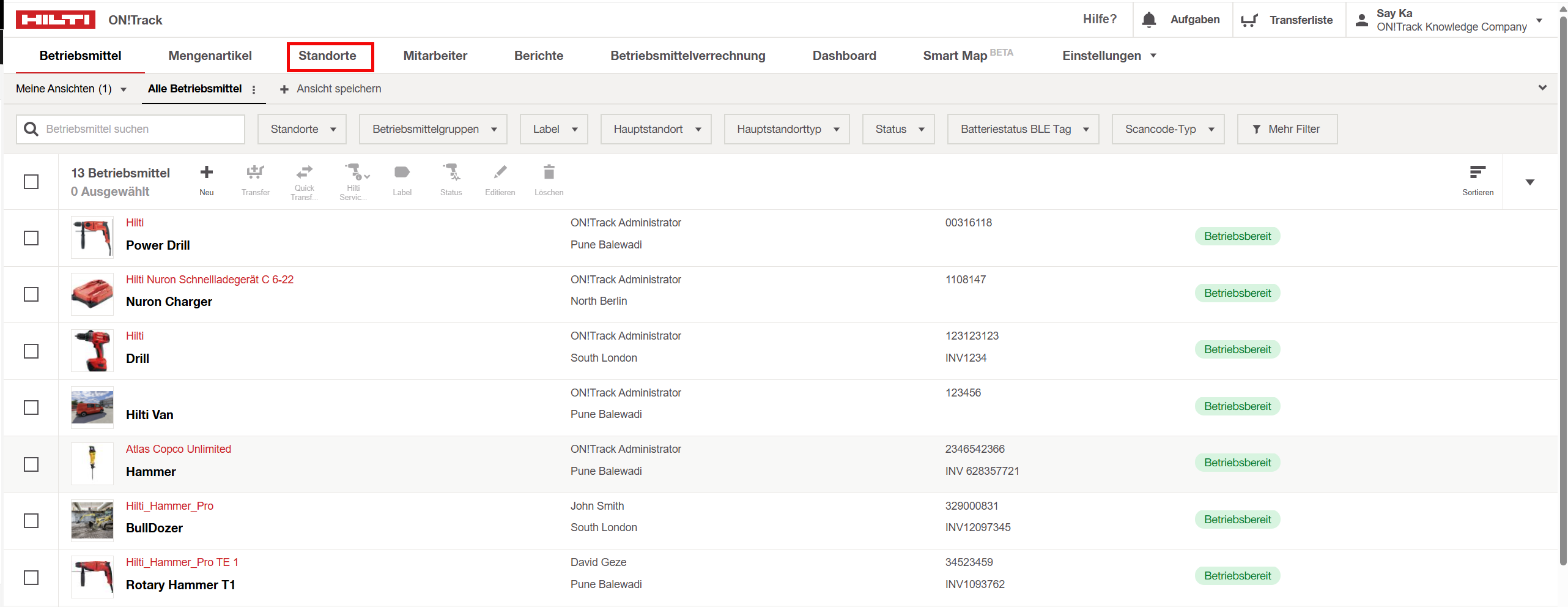Viewport: 1568px width, 607px height.
Task: Open Hilti Nuron Schnellladegerät C 6-22 link
Action: 210,280
